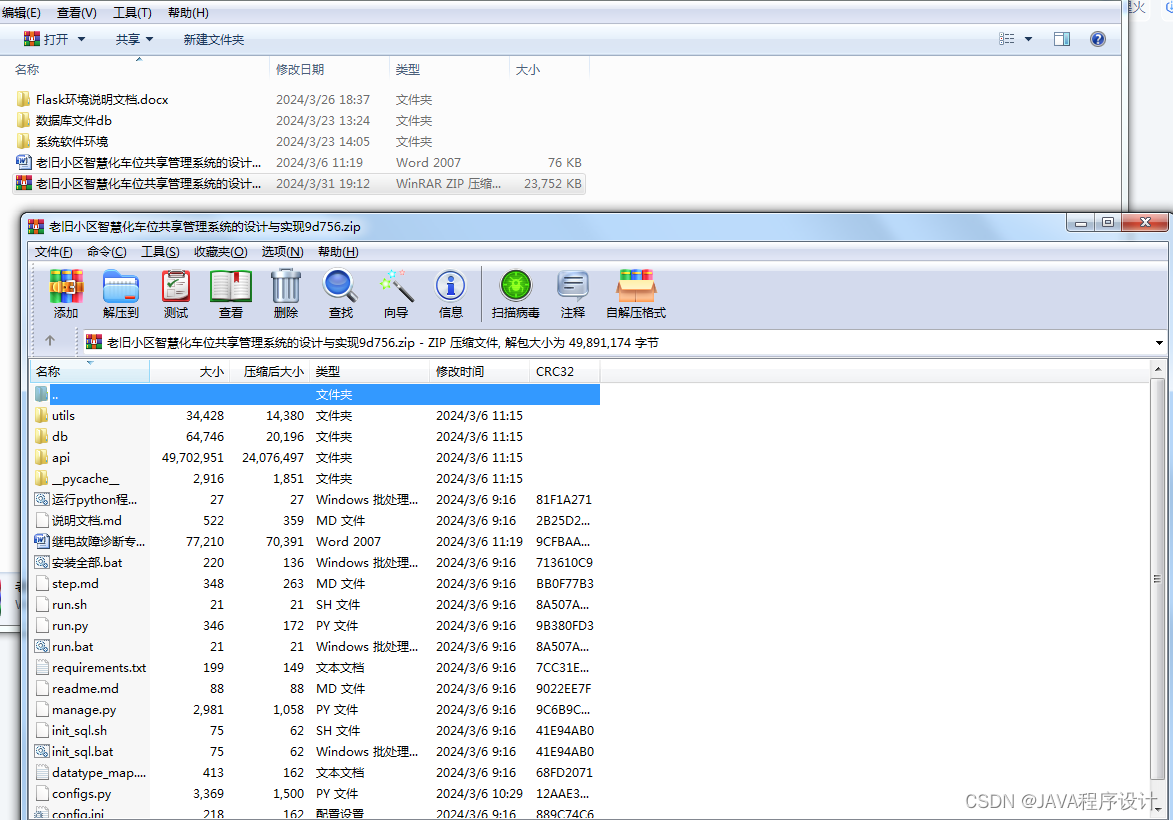Screen dimensions: 1173x820
Task: Sort archive by 压缩后大小 column header
Action: (x=269, y=371)
